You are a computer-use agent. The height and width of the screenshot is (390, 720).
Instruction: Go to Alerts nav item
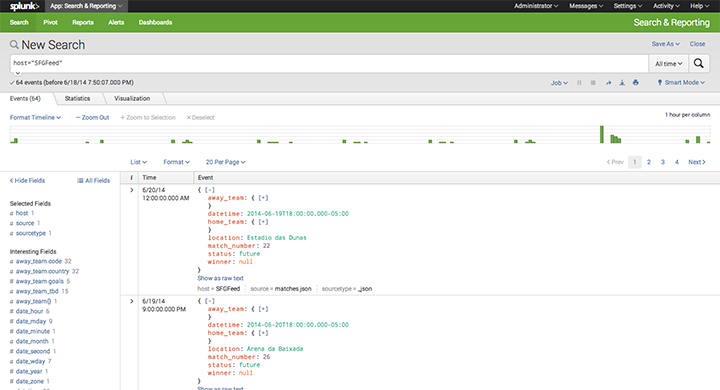point(116,23)
